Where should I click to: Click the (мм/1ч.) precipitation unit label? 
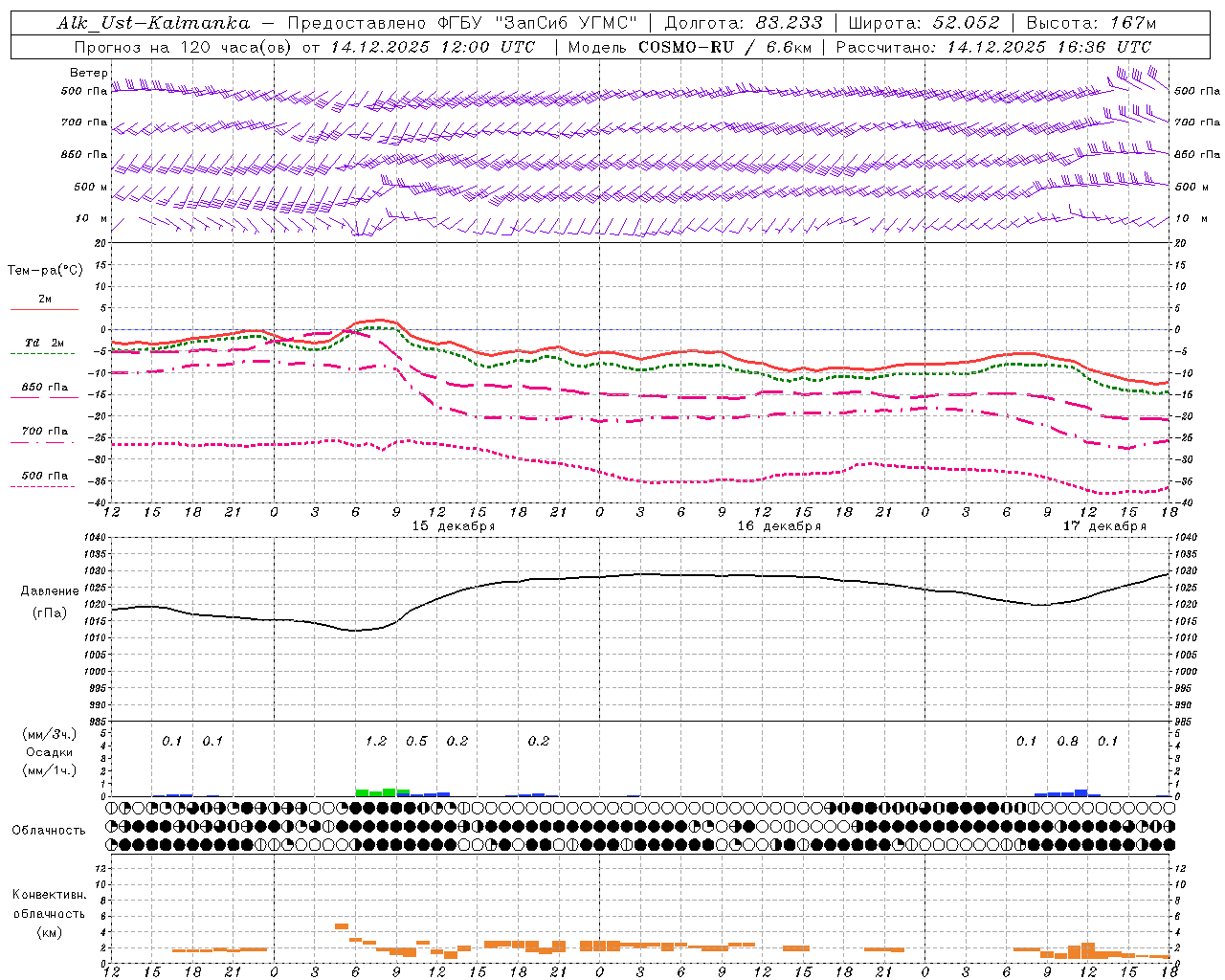50,770
